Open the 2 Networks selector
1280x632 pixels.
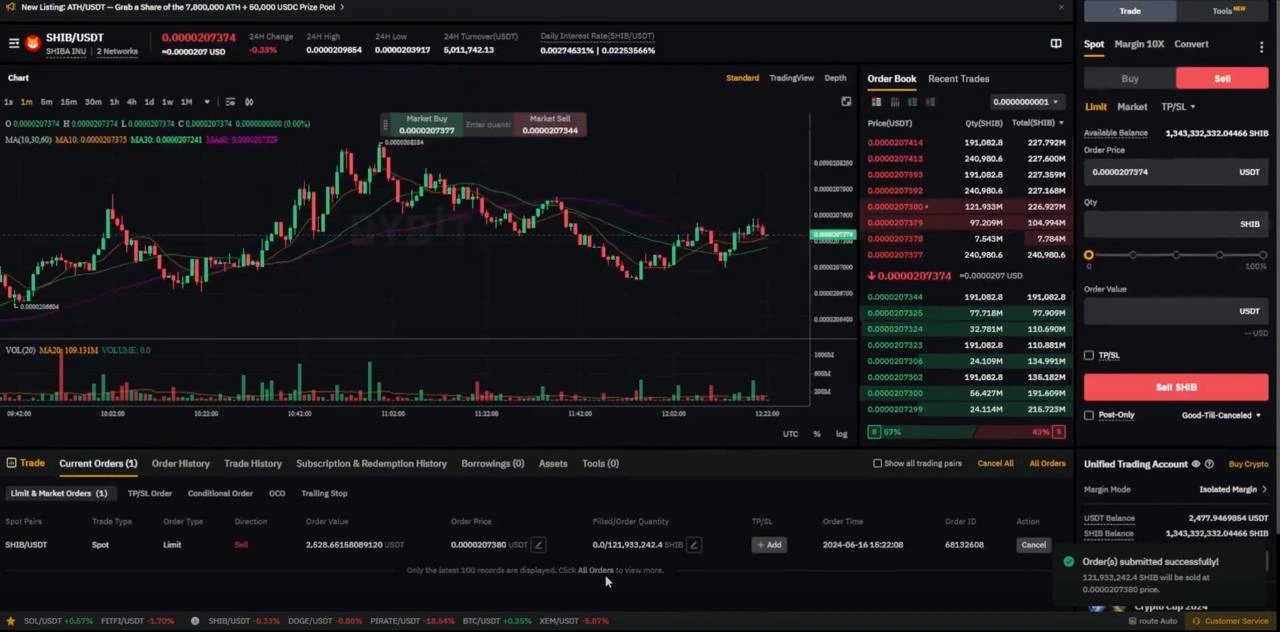pyautogui.click(x=117, y=51)
